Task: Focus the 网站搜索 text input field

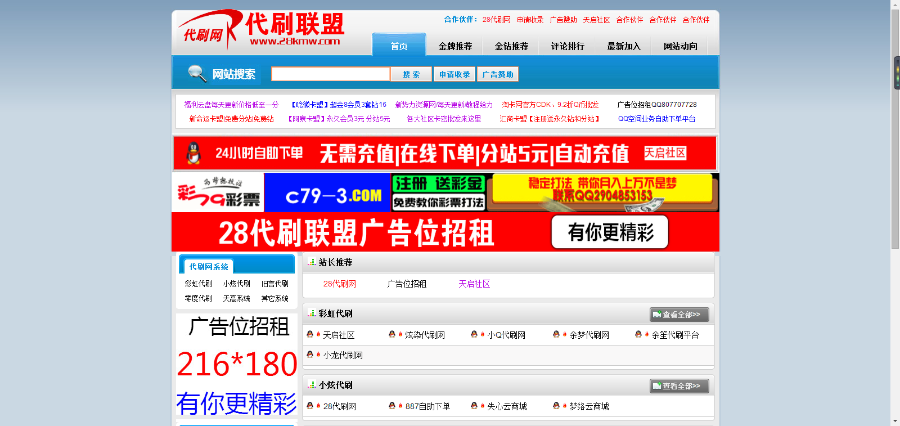Action: (331, 74)
